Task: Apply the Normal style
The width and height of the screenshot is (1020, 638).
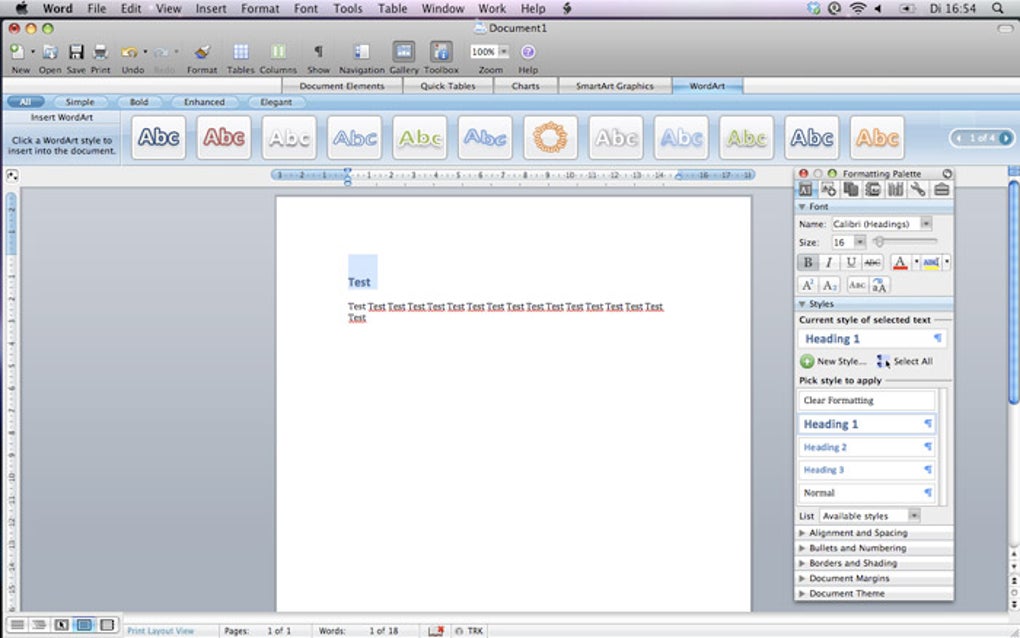Action: pyautogui.click(x=866, y=492)
